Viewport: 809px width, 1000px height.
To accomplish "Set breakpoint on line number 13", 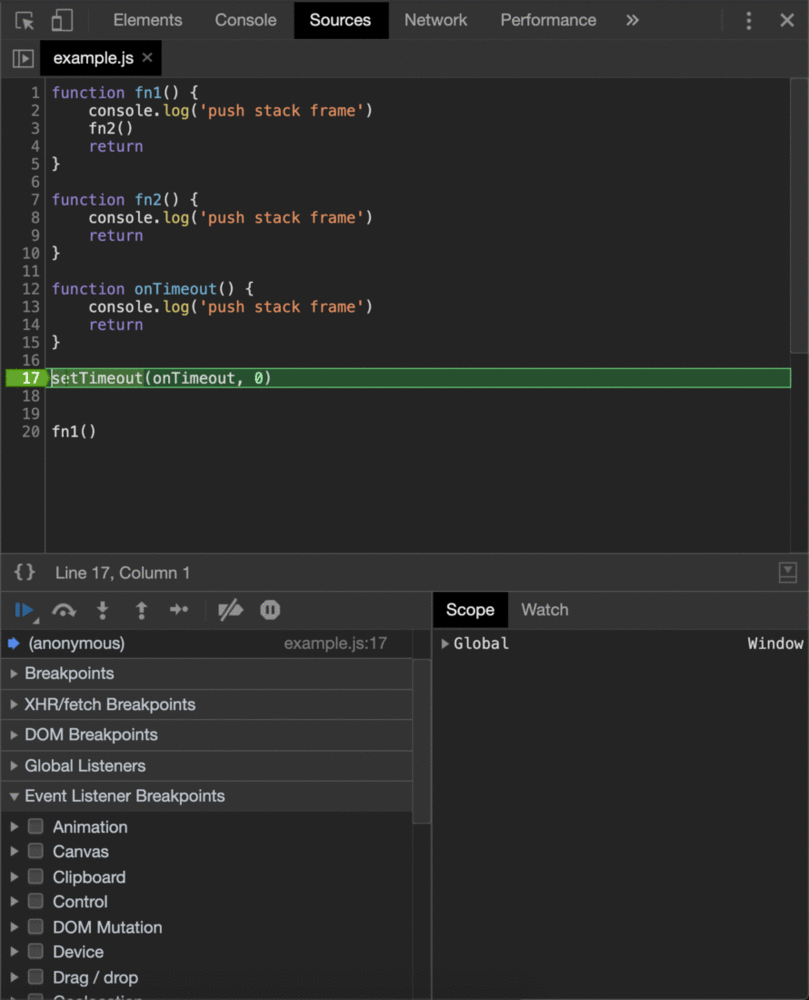I will 31,307.
